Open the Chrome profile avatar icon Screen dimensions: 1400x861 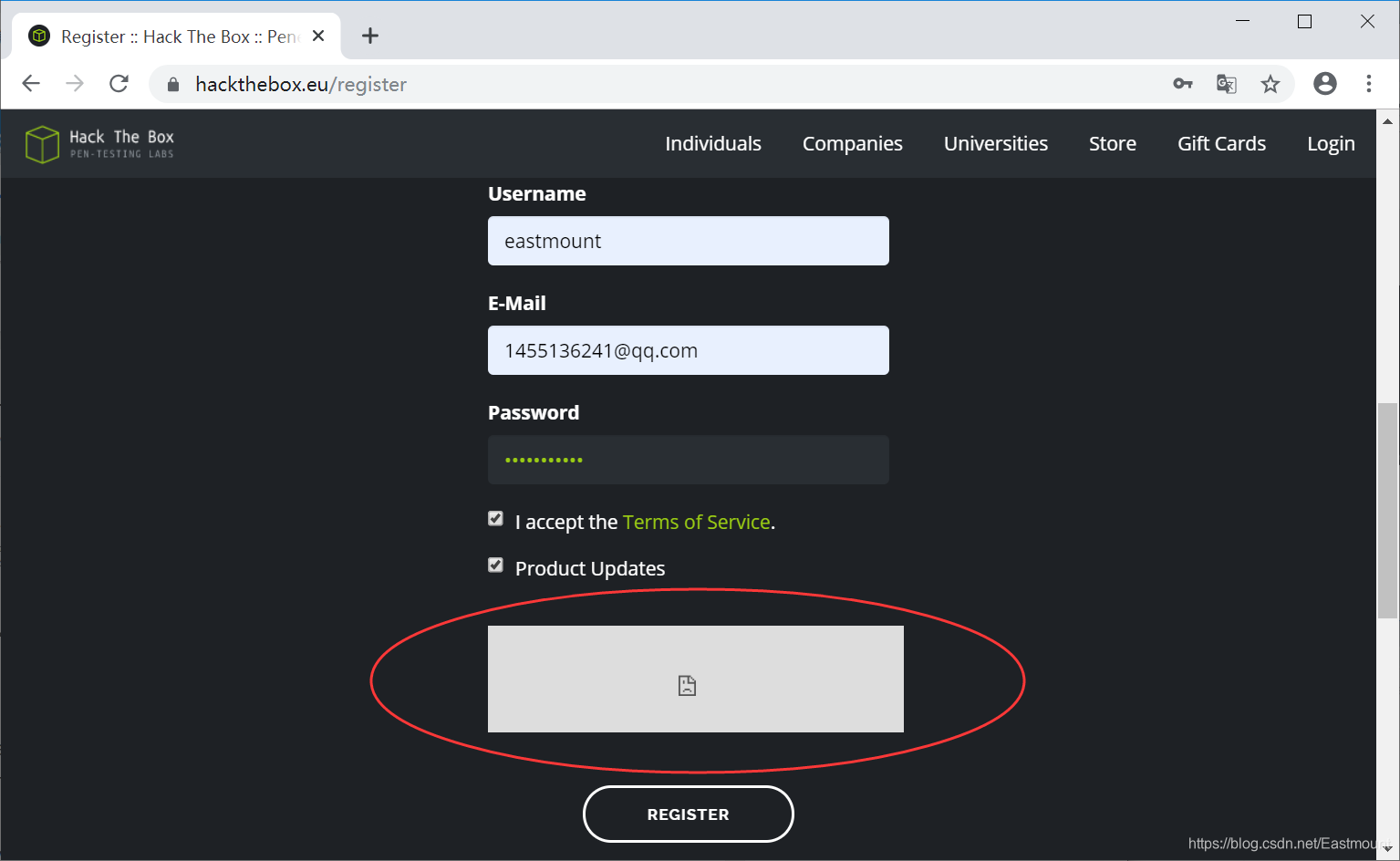pos(1325,84)
